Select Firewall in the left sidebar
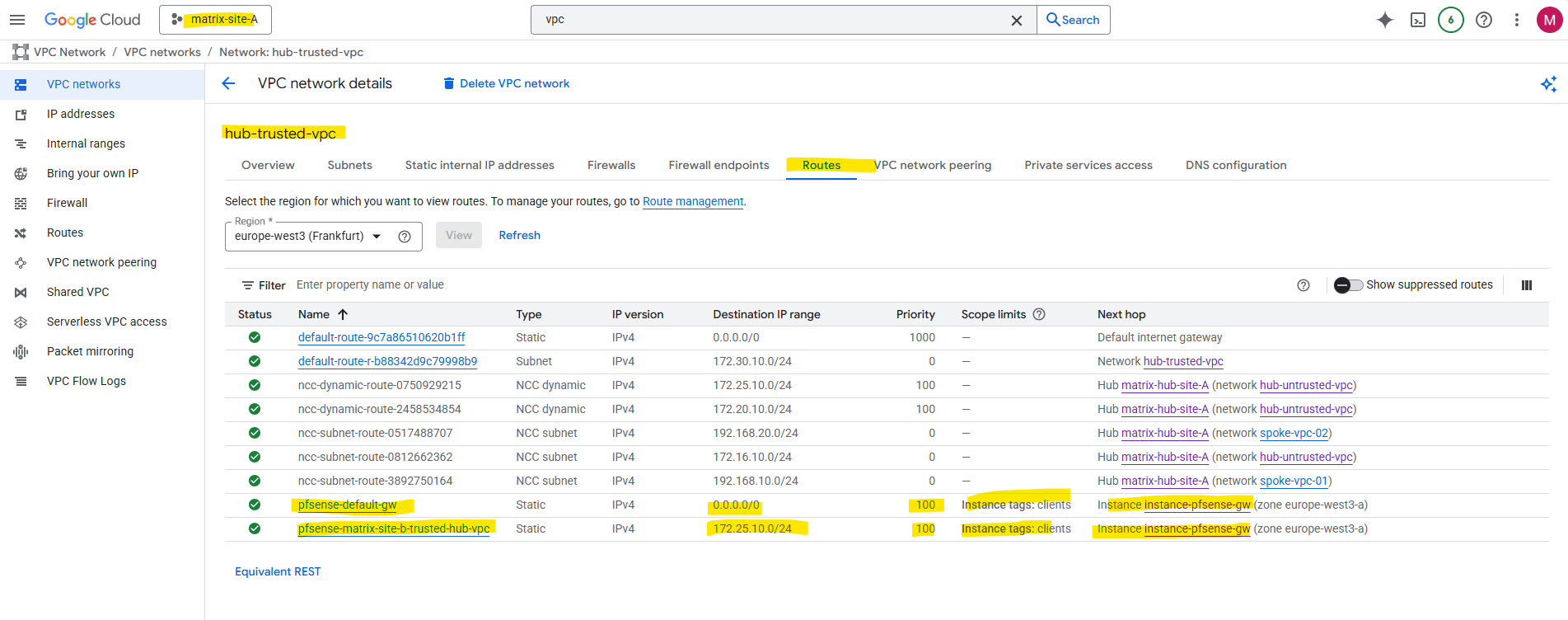This screenshot has width=1568, height=620. click(x=67, y=203)
